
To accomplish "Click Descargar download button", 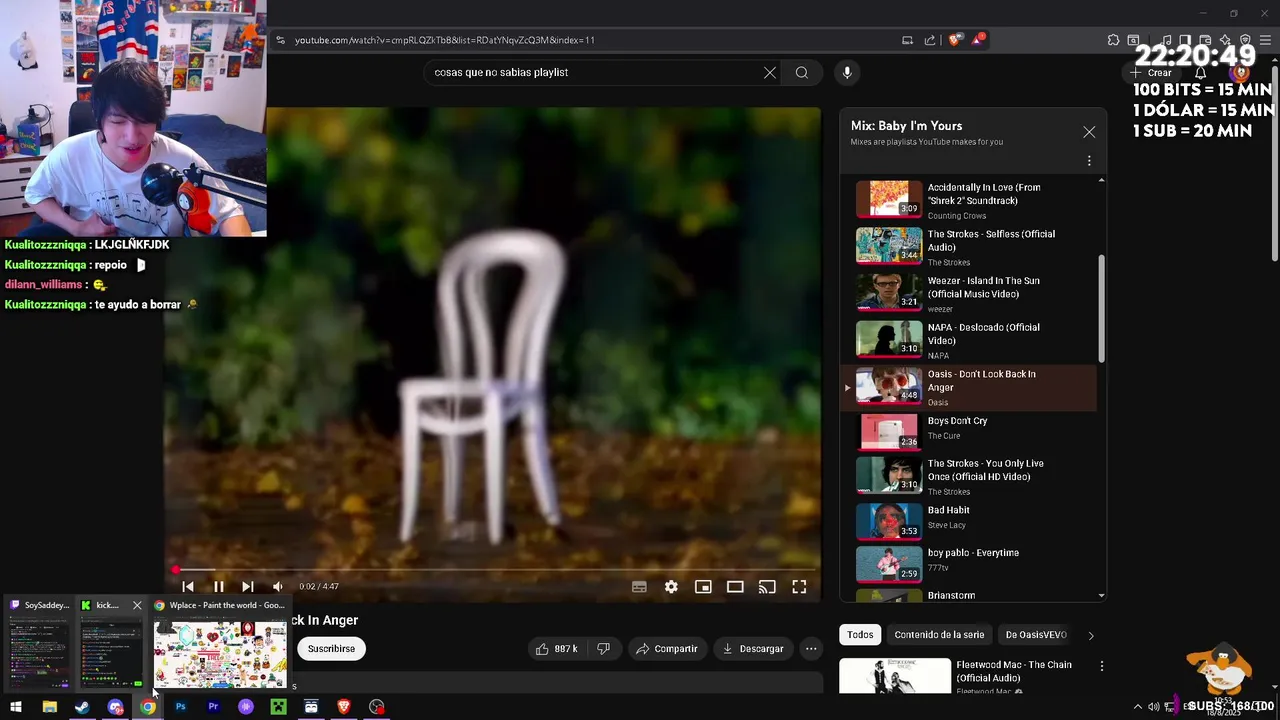I will coord(753,649).
